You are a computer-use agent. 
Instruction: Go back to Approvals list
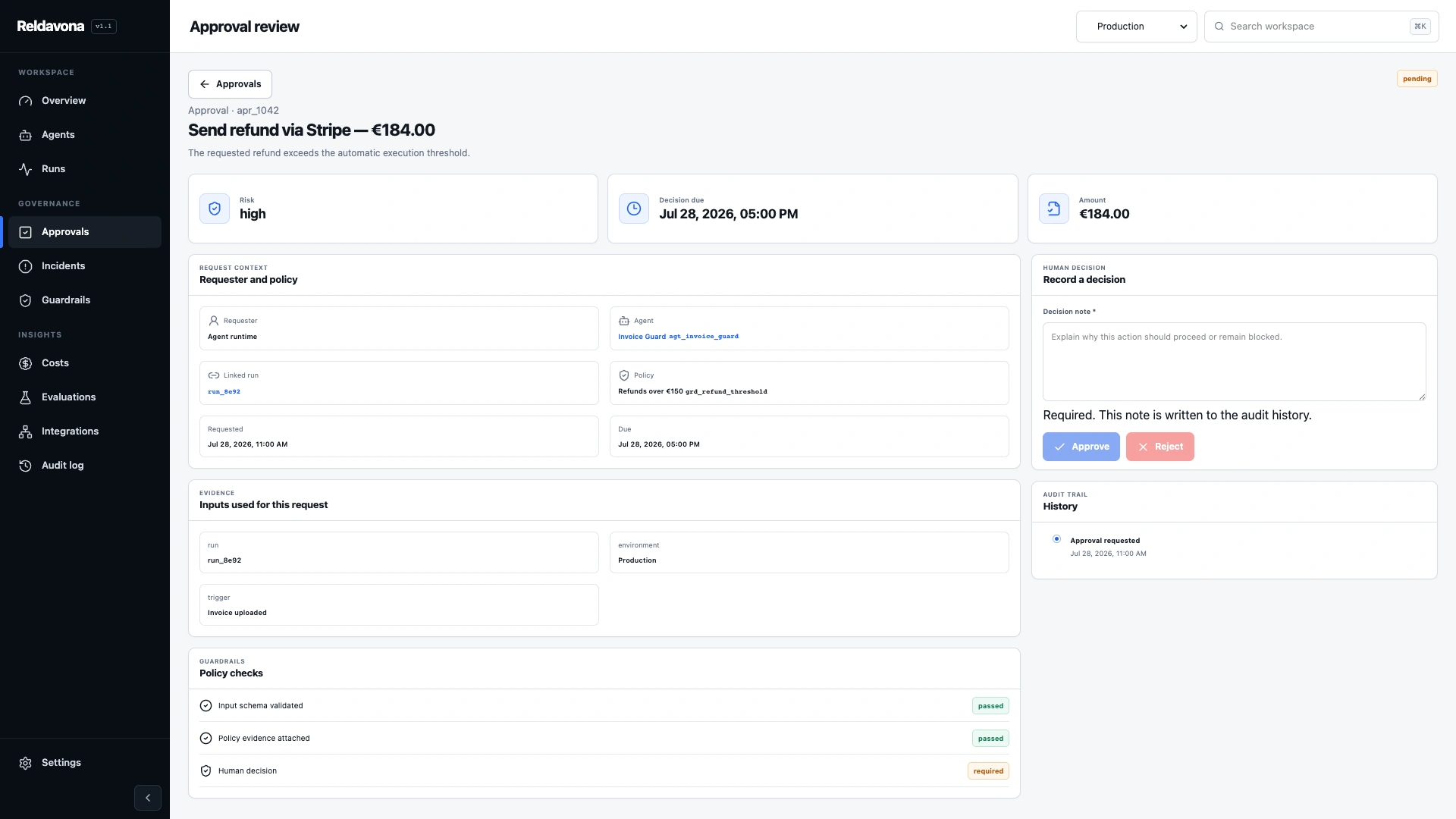[230, 84]
